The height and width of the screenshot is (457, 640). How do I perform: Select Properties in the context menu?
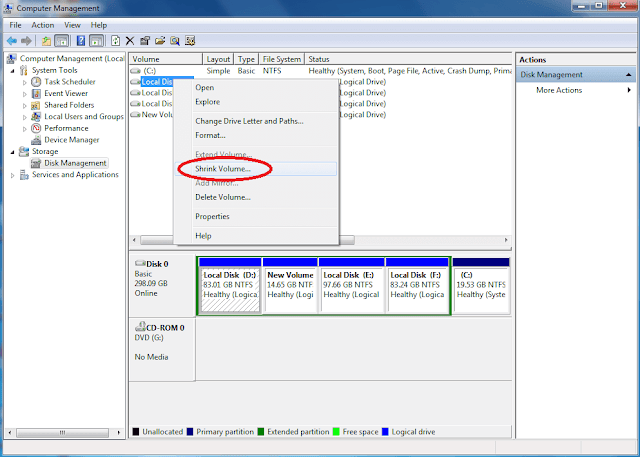[x=256, y=217]
